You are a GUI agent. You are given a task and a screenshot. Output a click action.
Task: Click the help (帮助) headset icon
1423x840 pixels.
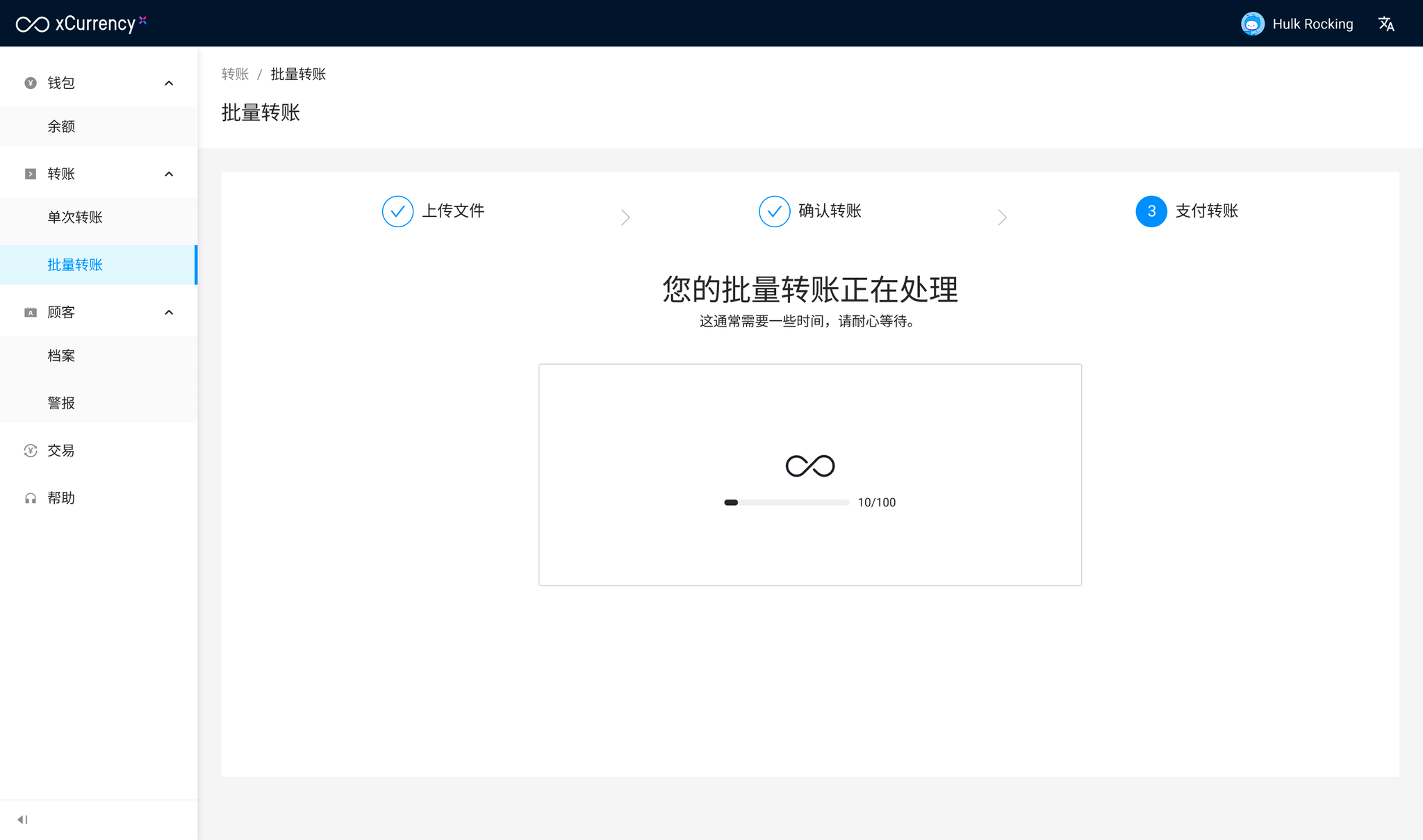[x=31, y=498]
